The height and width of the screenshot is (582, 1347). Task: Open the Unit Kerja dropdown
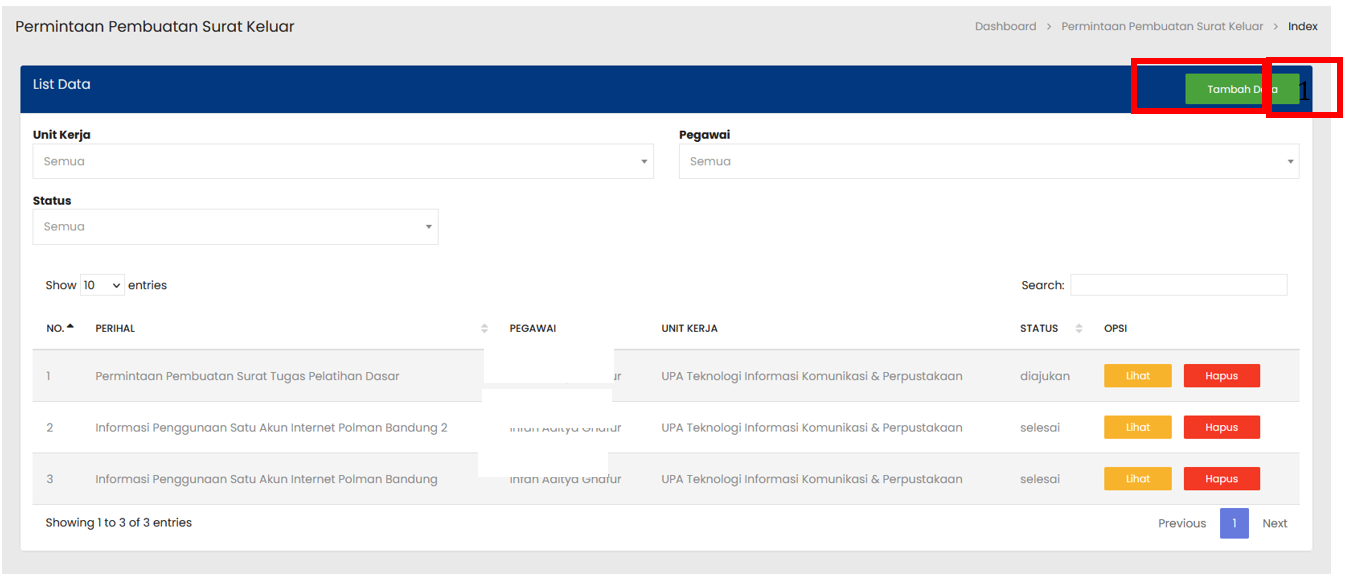pyautogui.click(x=342, y=162)
